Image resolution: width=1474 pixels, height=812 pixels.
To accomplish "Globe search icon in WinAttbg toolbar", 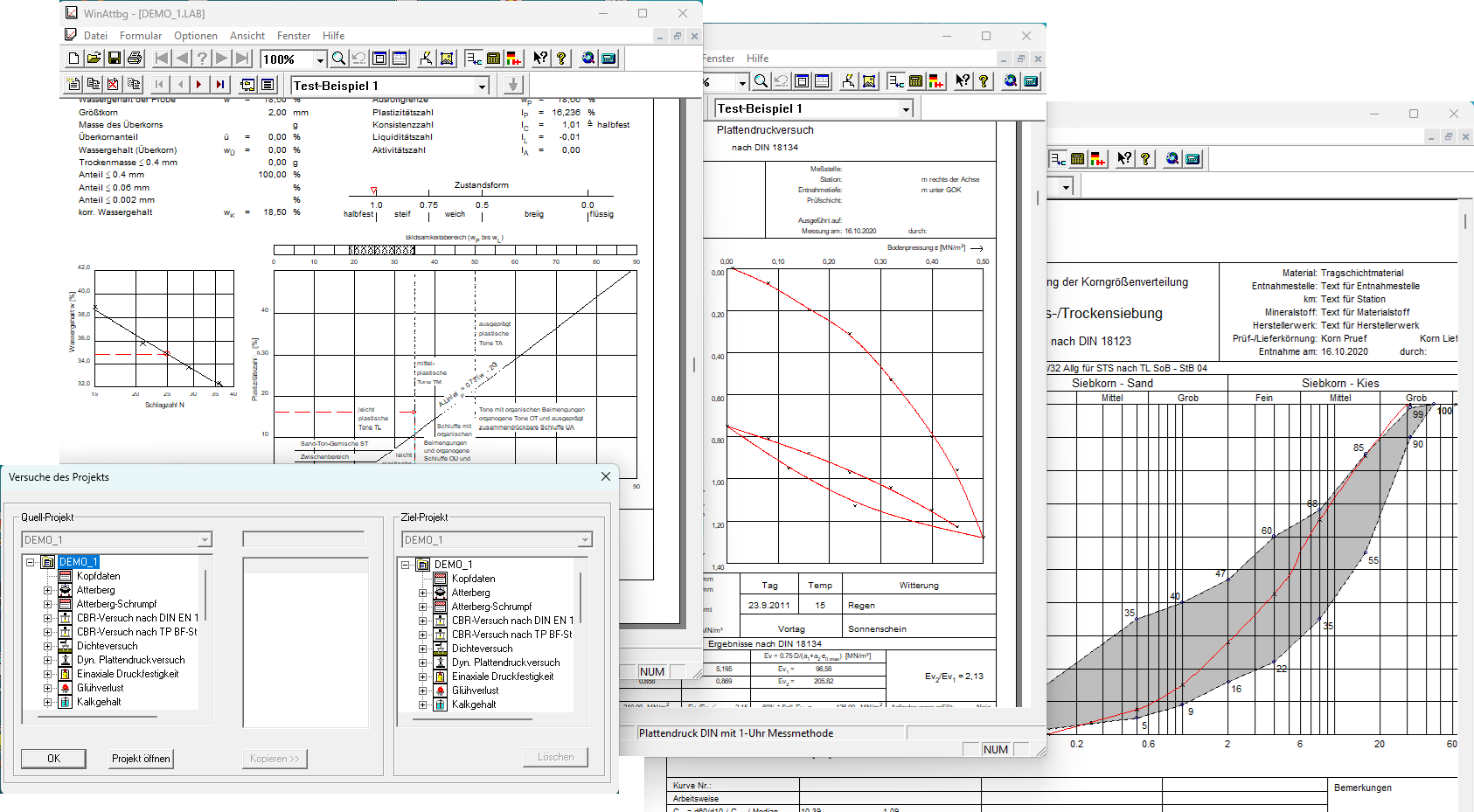I will point(588,59).
